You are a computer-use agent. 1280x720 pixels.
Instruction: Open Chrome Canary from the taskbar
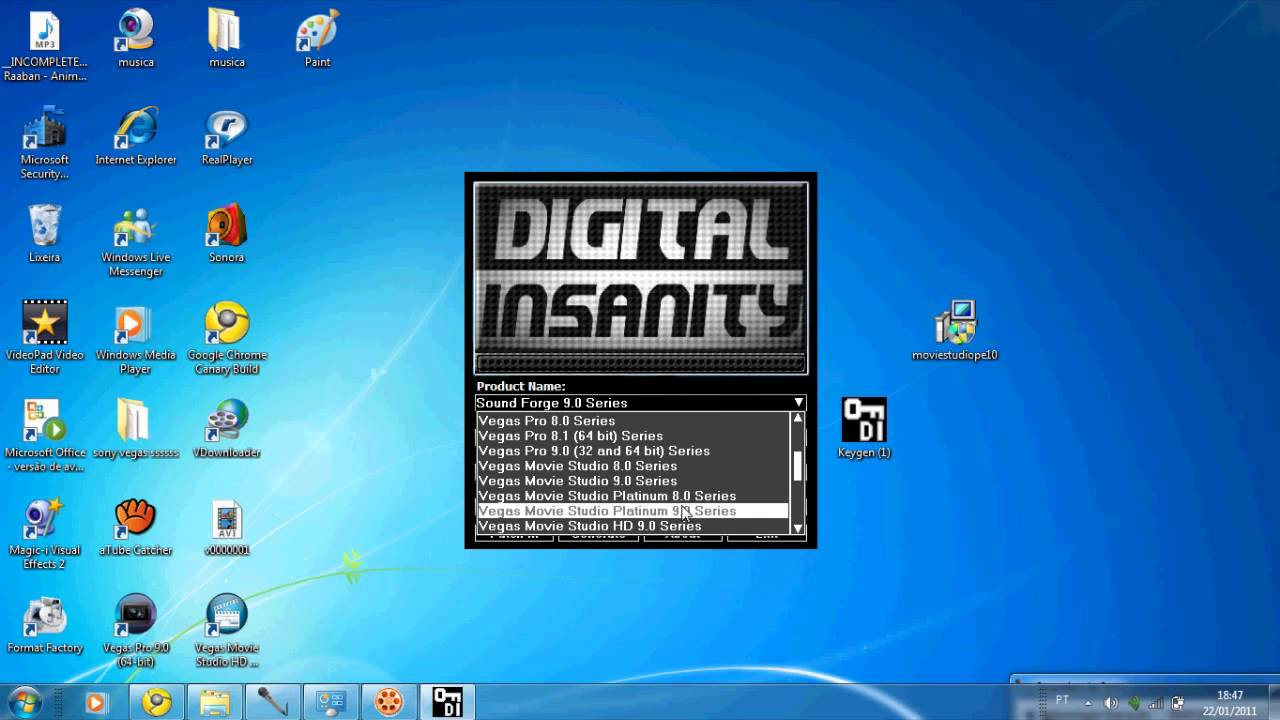click(x=156, y=702)
